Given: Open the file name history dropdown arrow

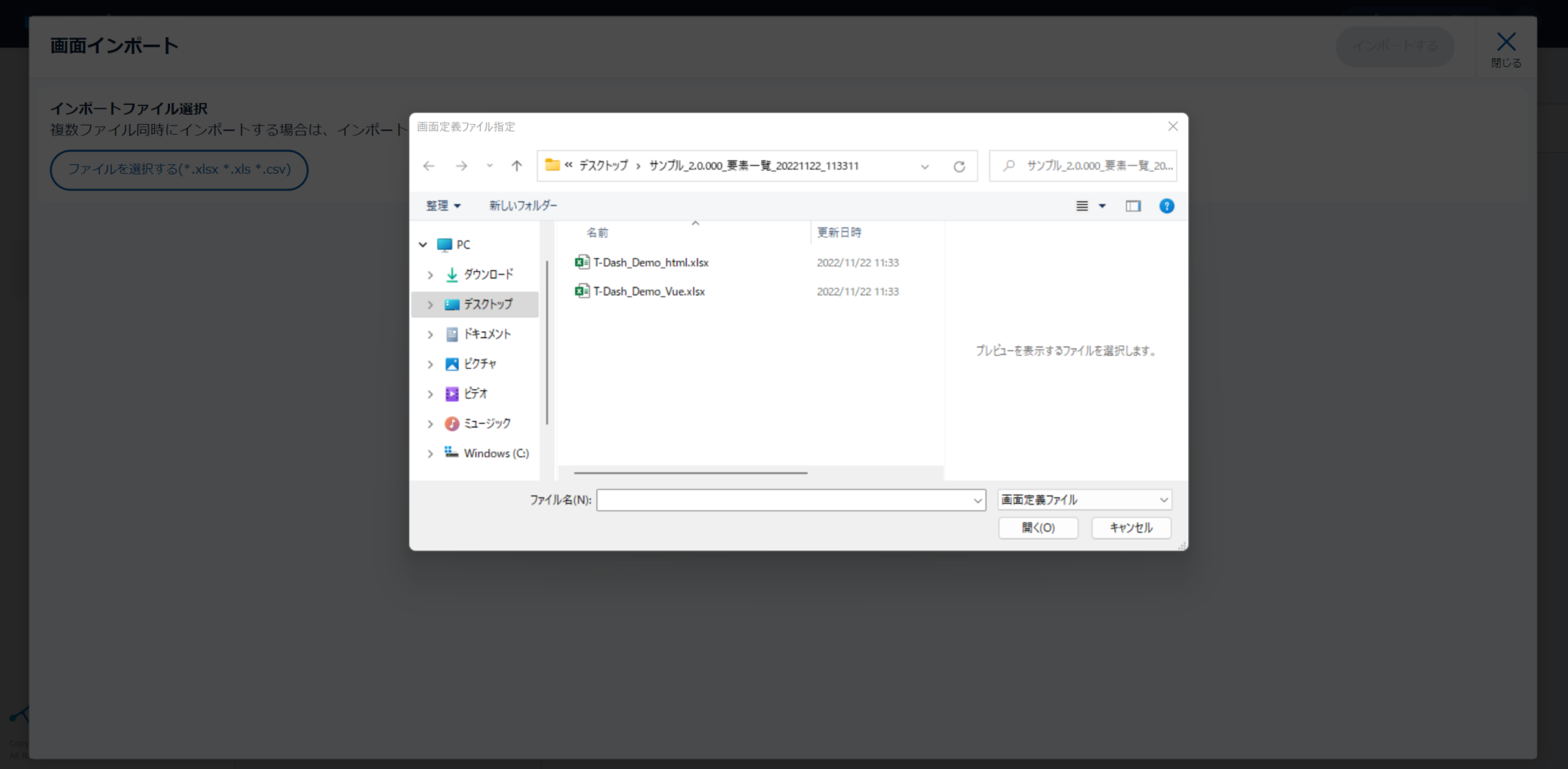Looking at the screenshot, I should coord(977,500).
